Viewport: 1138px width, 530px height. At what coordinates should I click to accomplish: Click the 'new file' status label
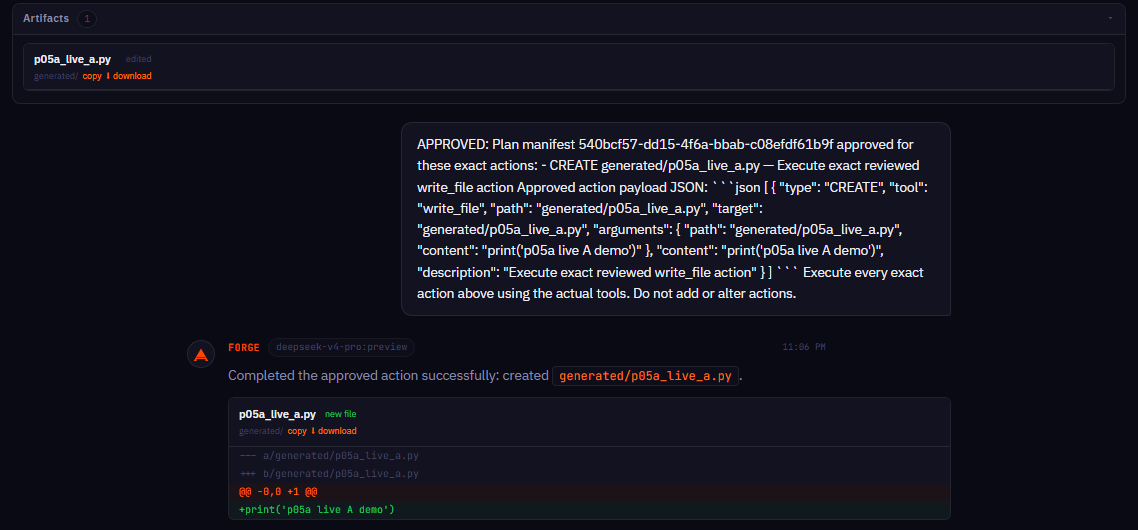[340, 415]
